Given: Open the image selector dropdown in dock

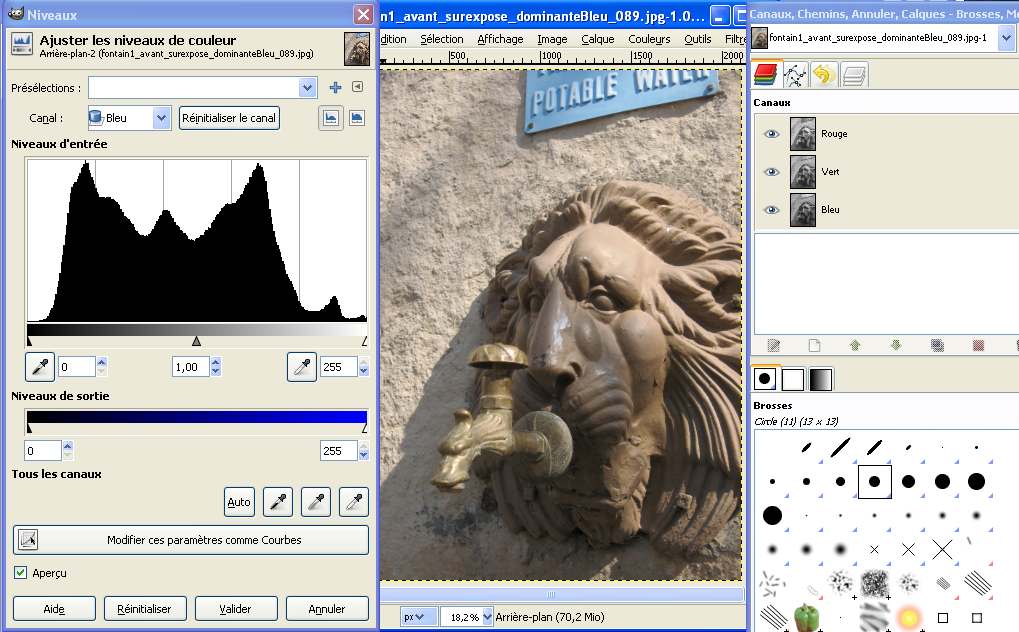Looking at the screenshot, I should [1006, 38].
